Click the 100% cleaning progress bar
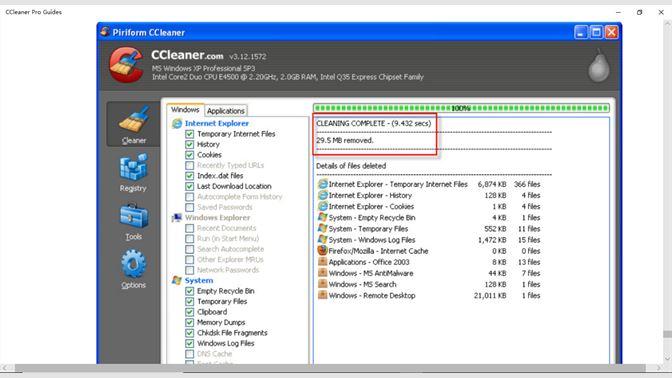 tap(461, 108)
